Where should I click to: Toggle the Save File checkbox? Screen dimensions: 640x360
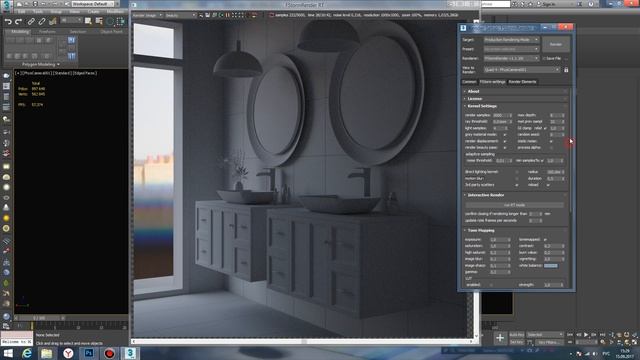pos(544,58)
